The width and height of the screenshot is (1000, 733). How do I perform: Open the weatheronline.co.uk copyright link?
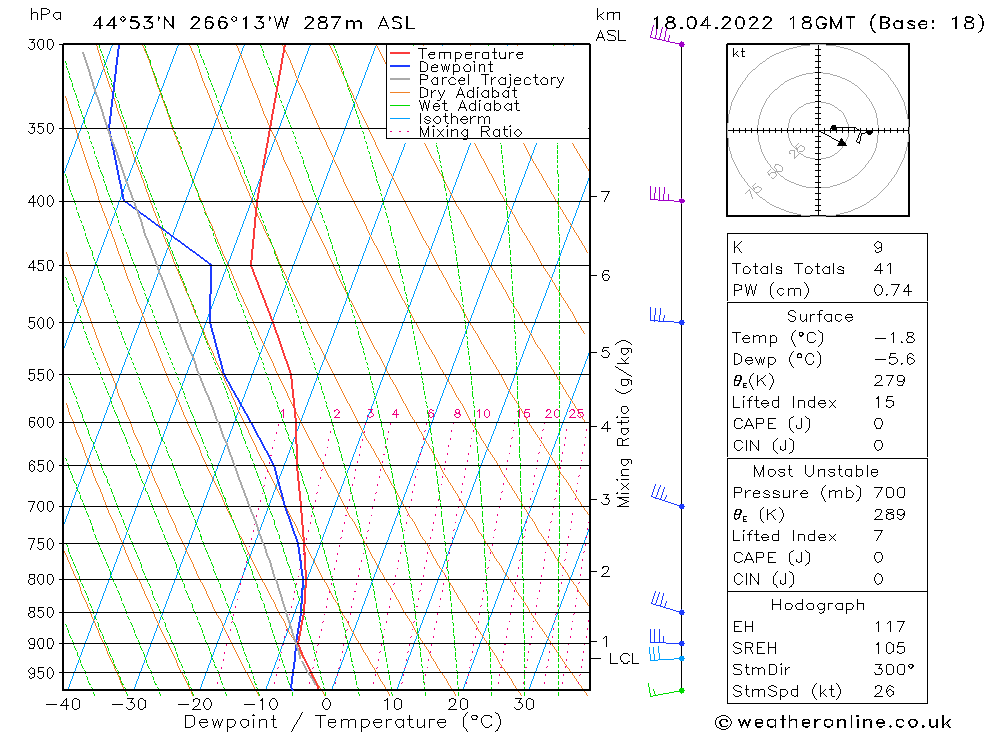(x=834, y=722)
